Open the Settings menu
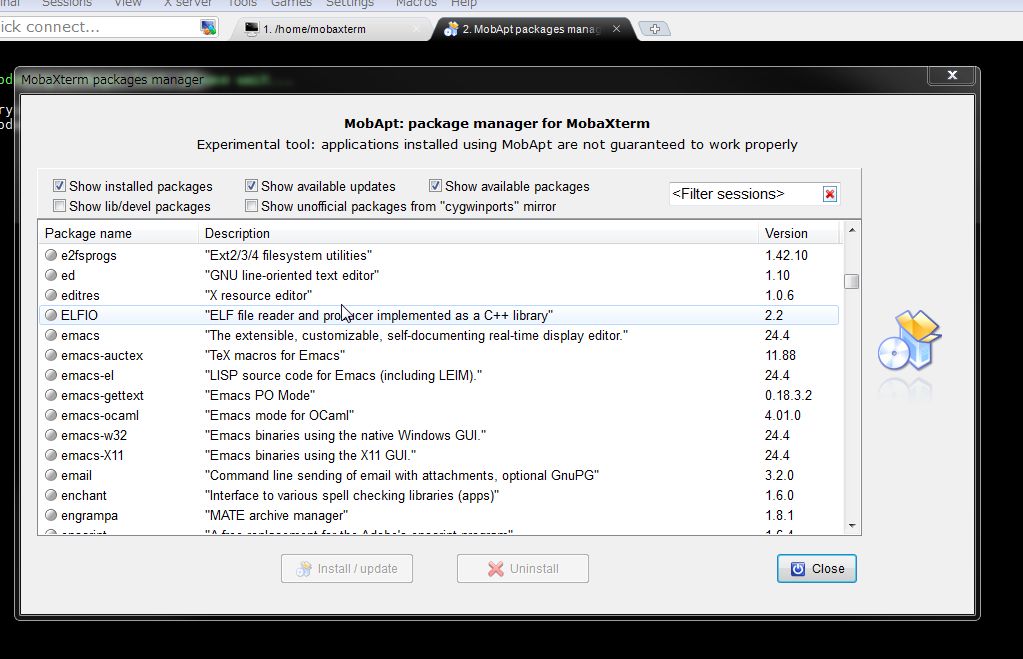Viewport: 1023px width, 659px height. click(350, 4)
